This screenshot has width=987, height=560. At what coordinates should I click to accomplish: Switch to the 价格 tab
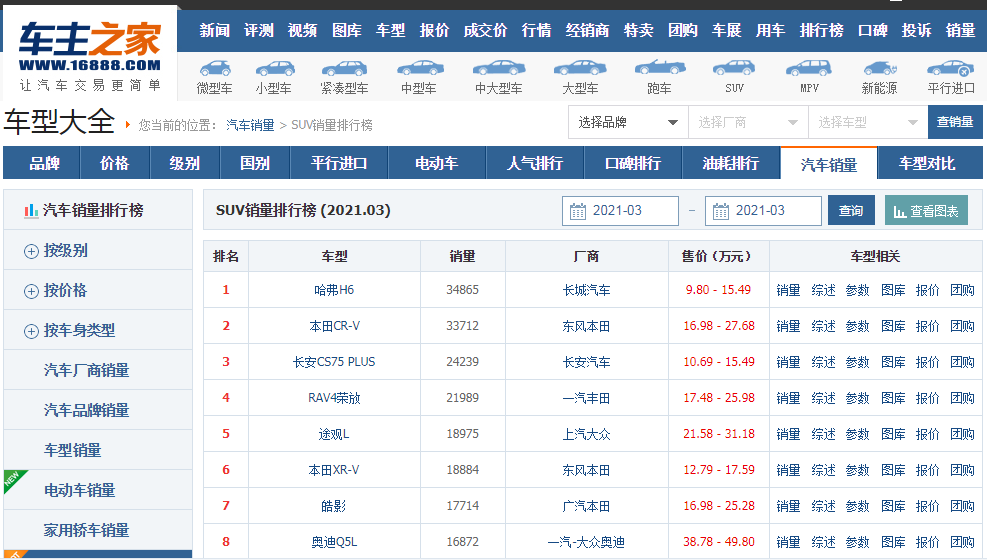click(x=115, y=164)
